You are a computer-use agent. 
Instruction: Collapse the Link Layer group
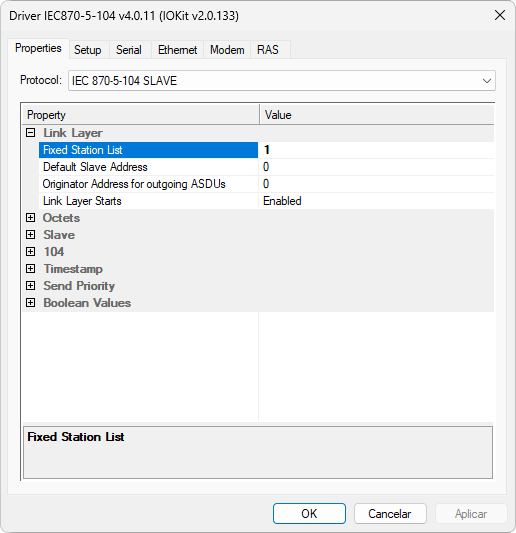pyautogui.click(x=31, y=133)
